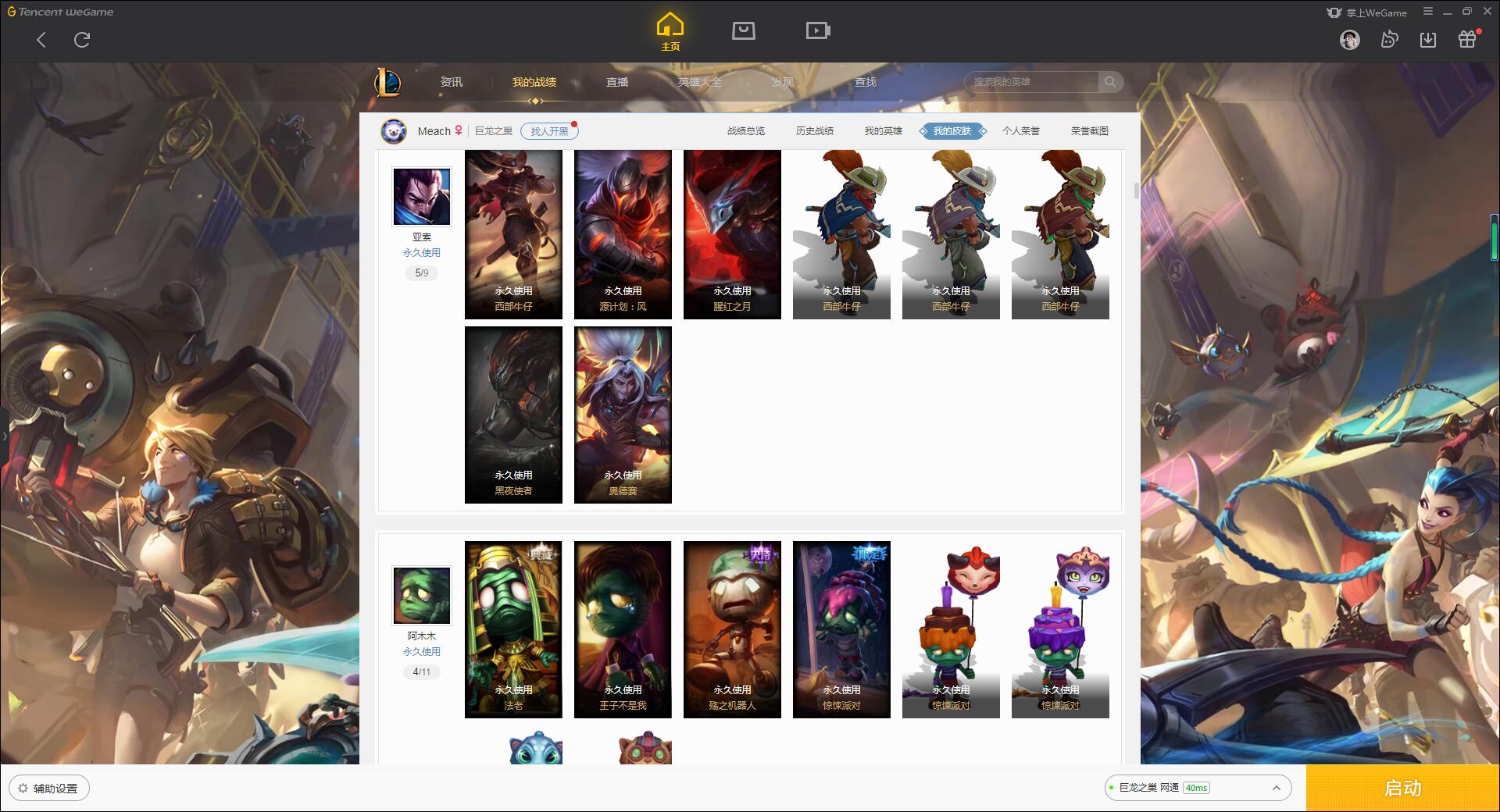Open the store bag icon in top bar

743,30
